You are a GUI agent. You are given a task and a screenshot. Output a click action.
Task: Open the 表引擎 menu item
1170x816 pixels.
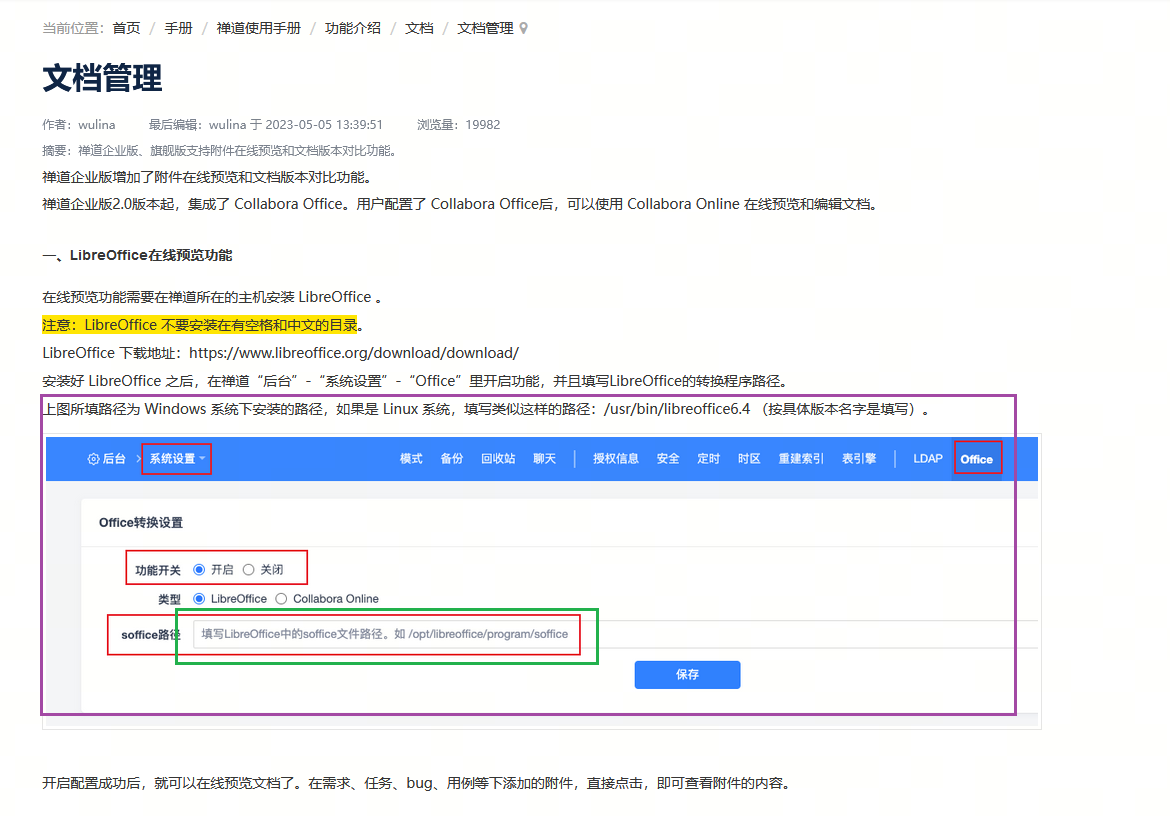pyautogui.click(x=859, y=459)
